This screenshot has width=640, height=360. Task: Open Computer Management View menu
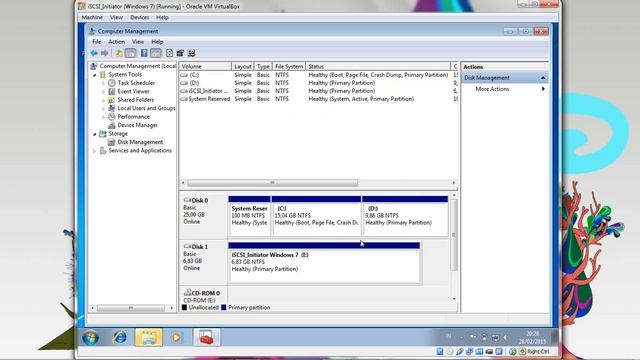tap(138, 42)
